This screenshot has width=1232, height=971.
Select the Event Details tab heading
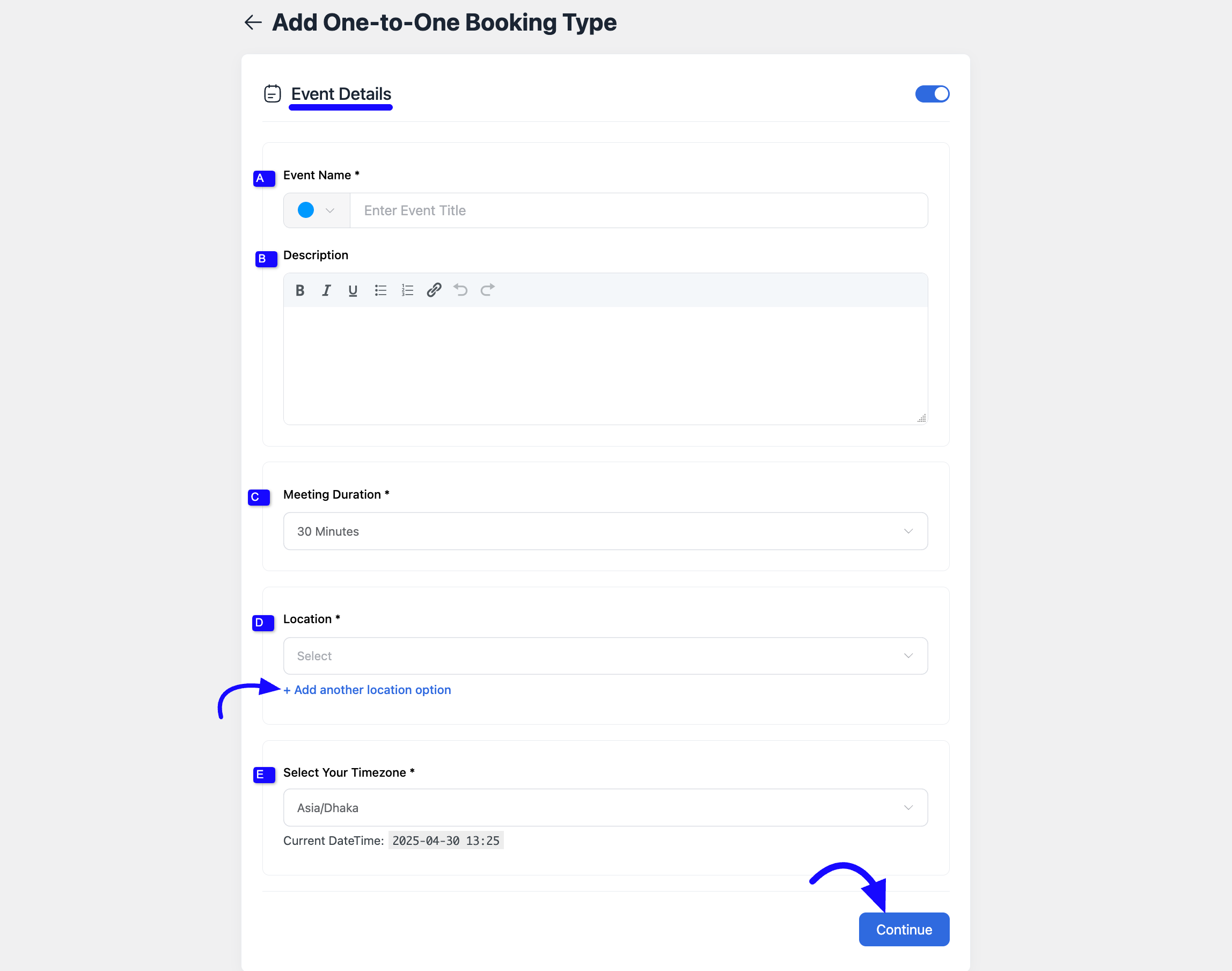coord(341,94)
